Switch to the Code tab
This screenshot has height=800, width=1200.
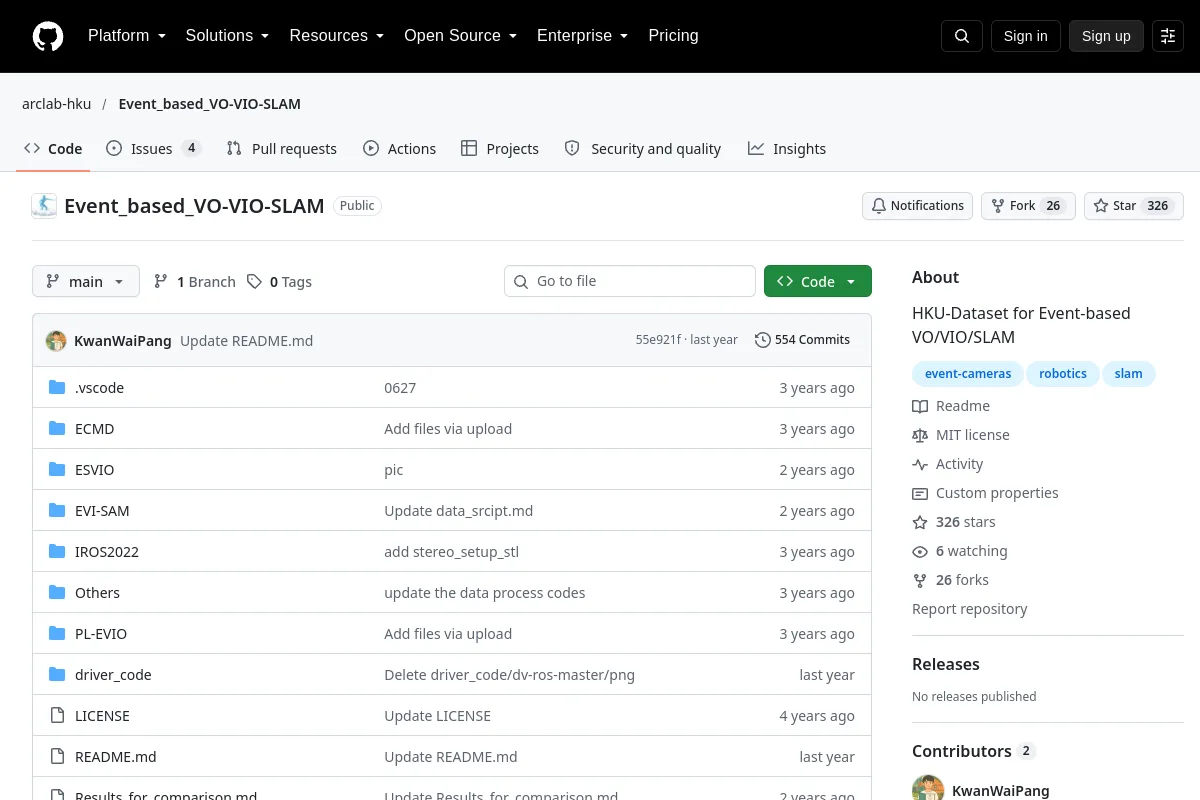click(x=54, y=149)
